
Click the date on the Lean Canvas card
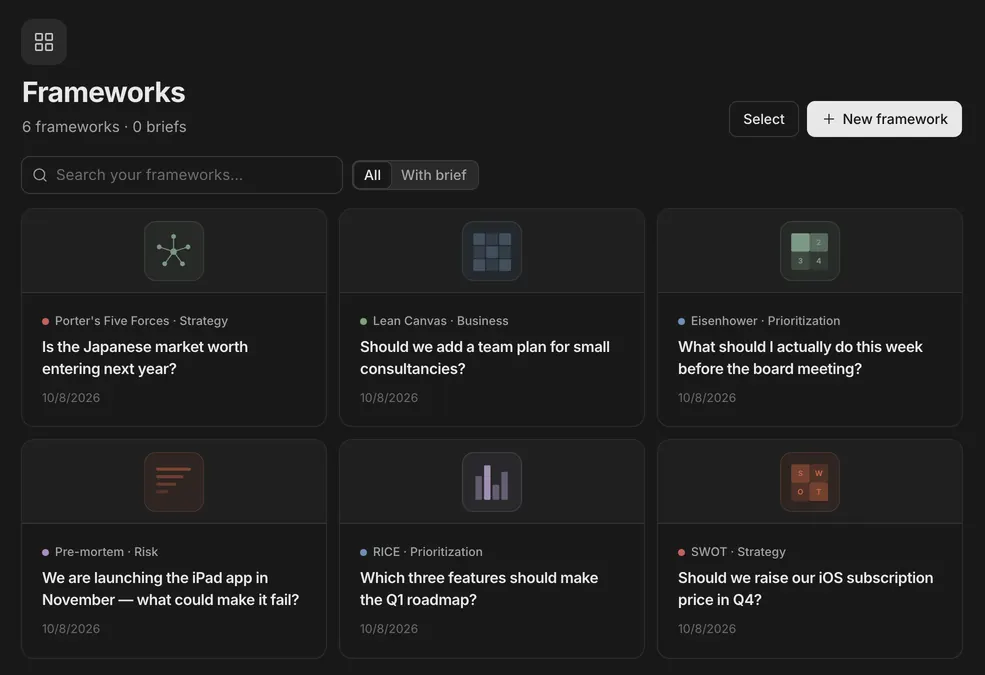click(389, 398)
